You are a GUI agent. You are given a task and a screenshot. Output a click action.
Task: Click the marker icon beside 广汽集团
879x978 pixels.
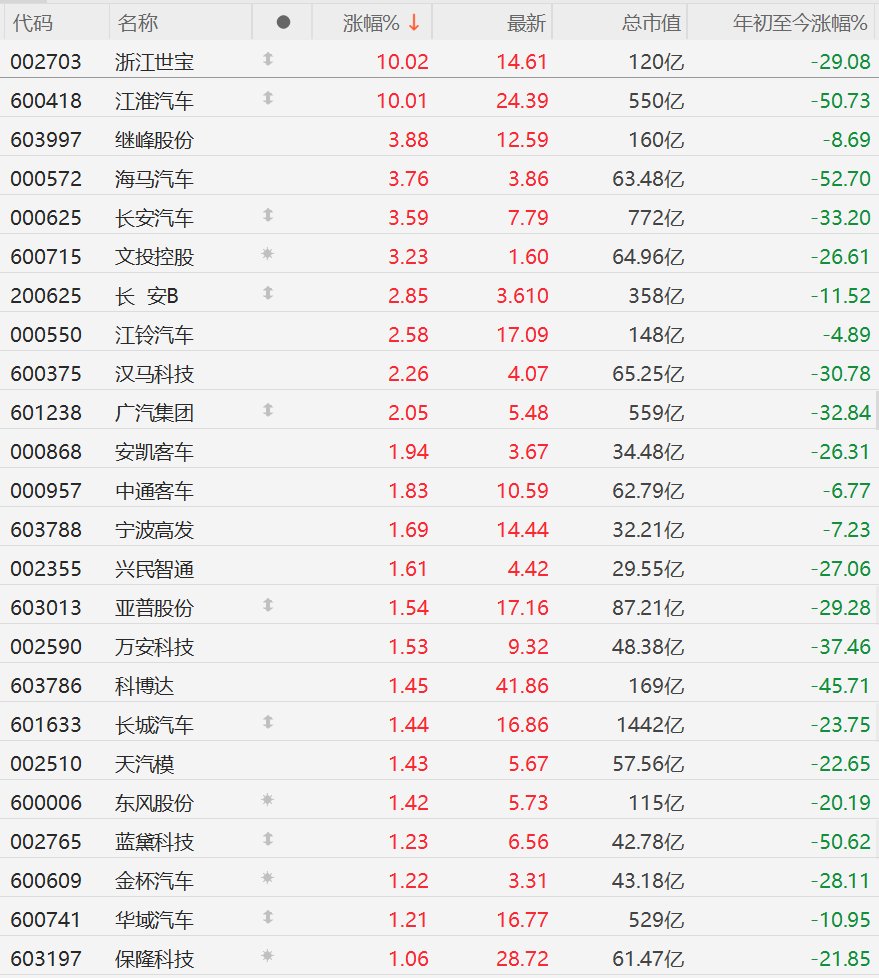[x=268, y=410]
